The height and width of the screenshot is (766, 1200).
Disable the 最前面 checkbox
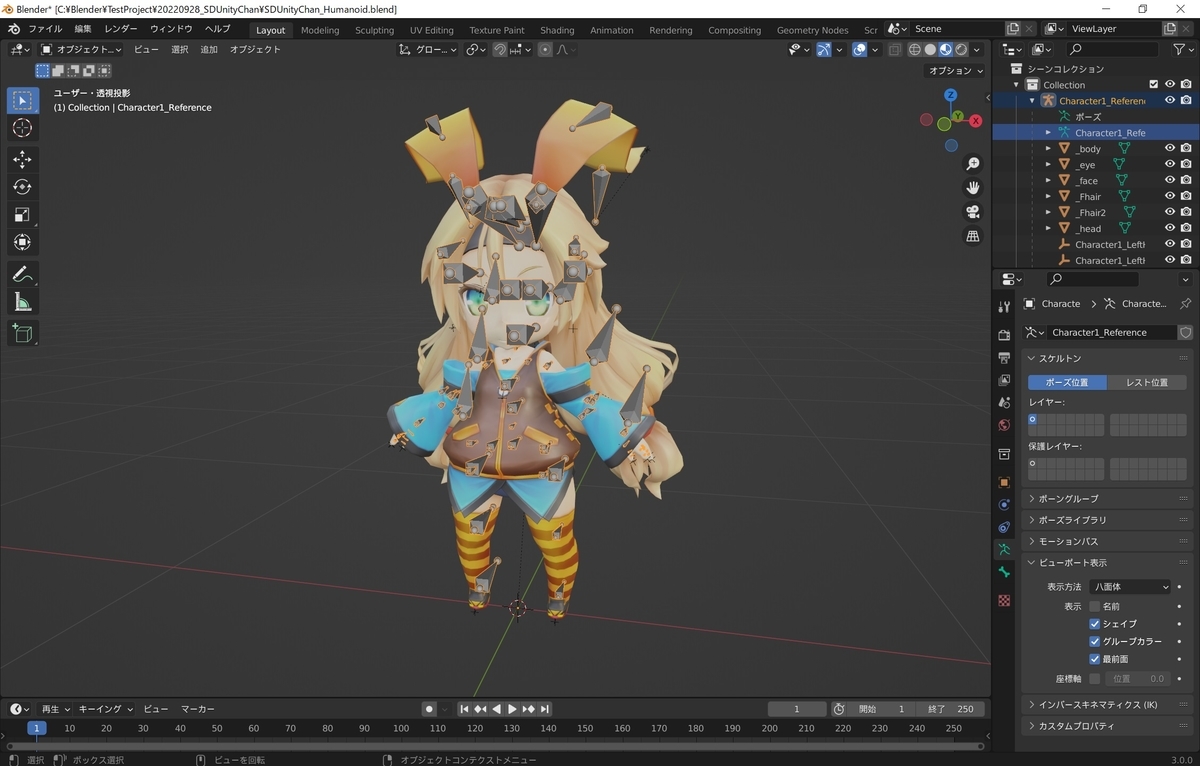pos(1094,660)
